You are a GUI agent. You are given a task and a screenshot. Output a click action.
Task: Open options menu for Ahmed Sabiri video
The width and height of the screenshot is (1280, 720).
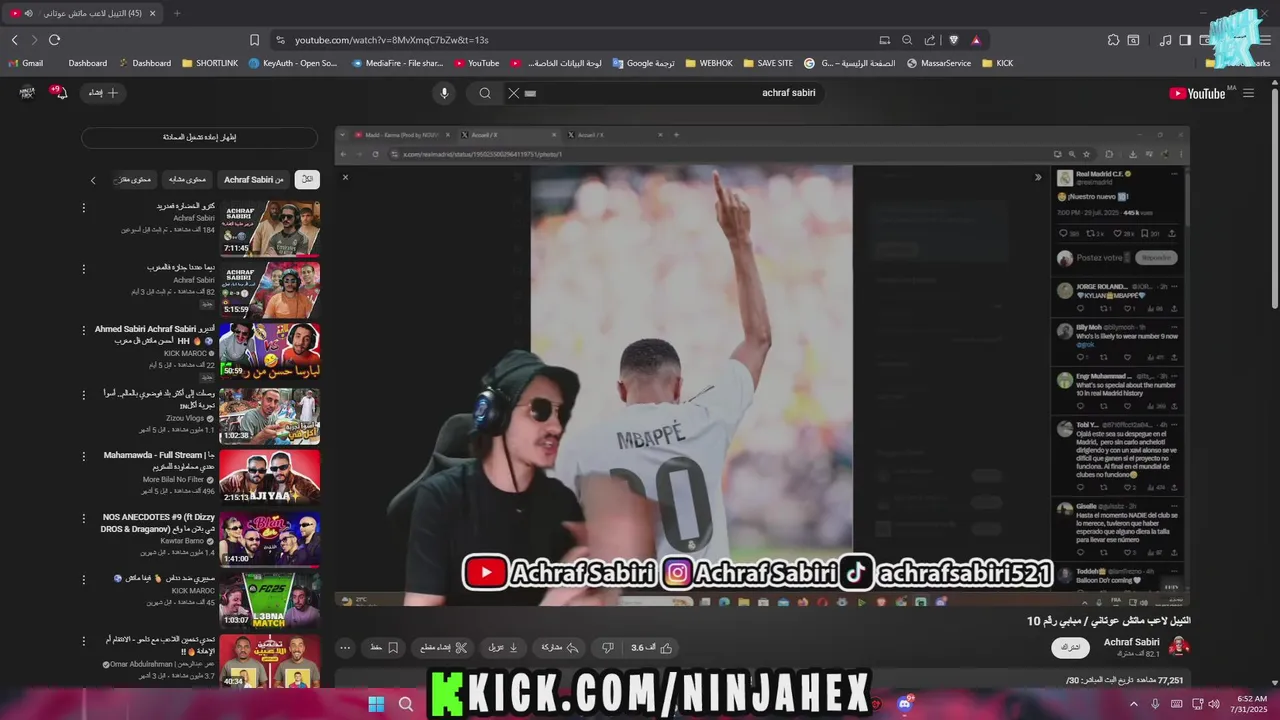84,330
